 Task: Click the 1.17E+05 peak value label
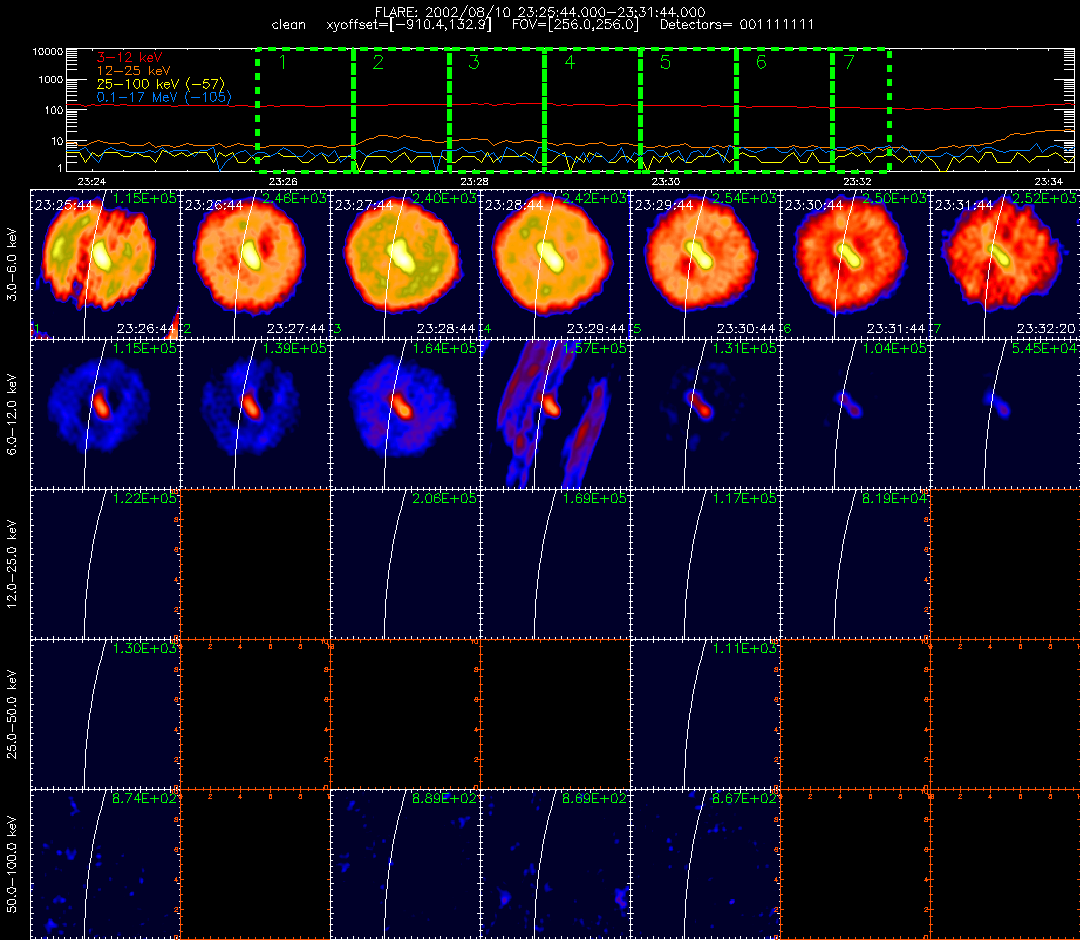pos(745,499)
